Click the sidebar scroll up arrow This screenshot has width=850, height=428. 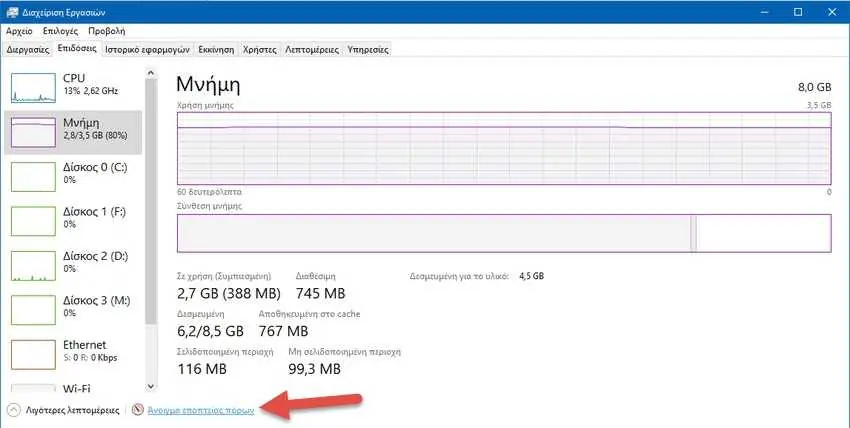(151, 73)
